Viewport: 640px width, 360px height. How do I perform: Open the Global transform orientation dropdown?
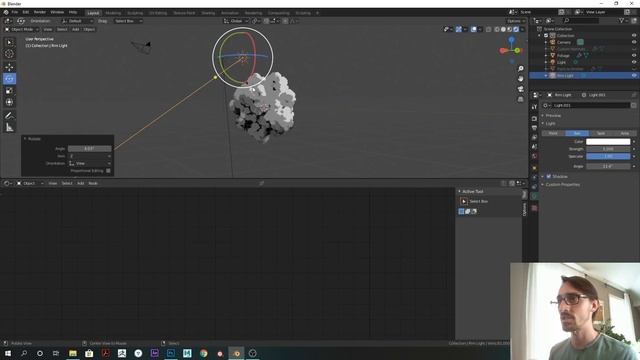pos(236,21)
